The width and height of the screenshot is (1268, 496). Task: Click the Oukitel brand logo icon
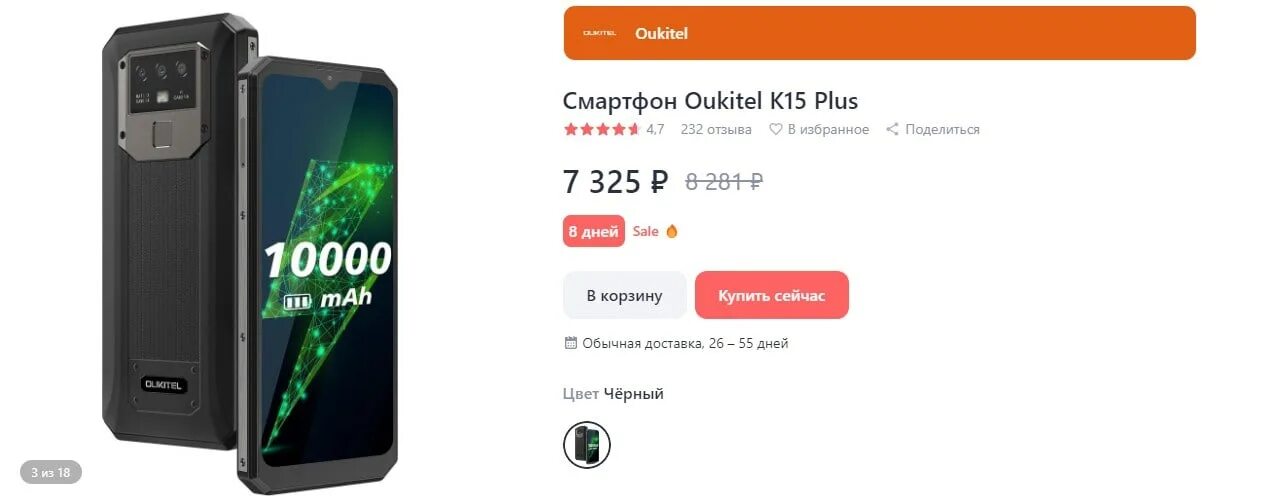click(x=600, y=33)
